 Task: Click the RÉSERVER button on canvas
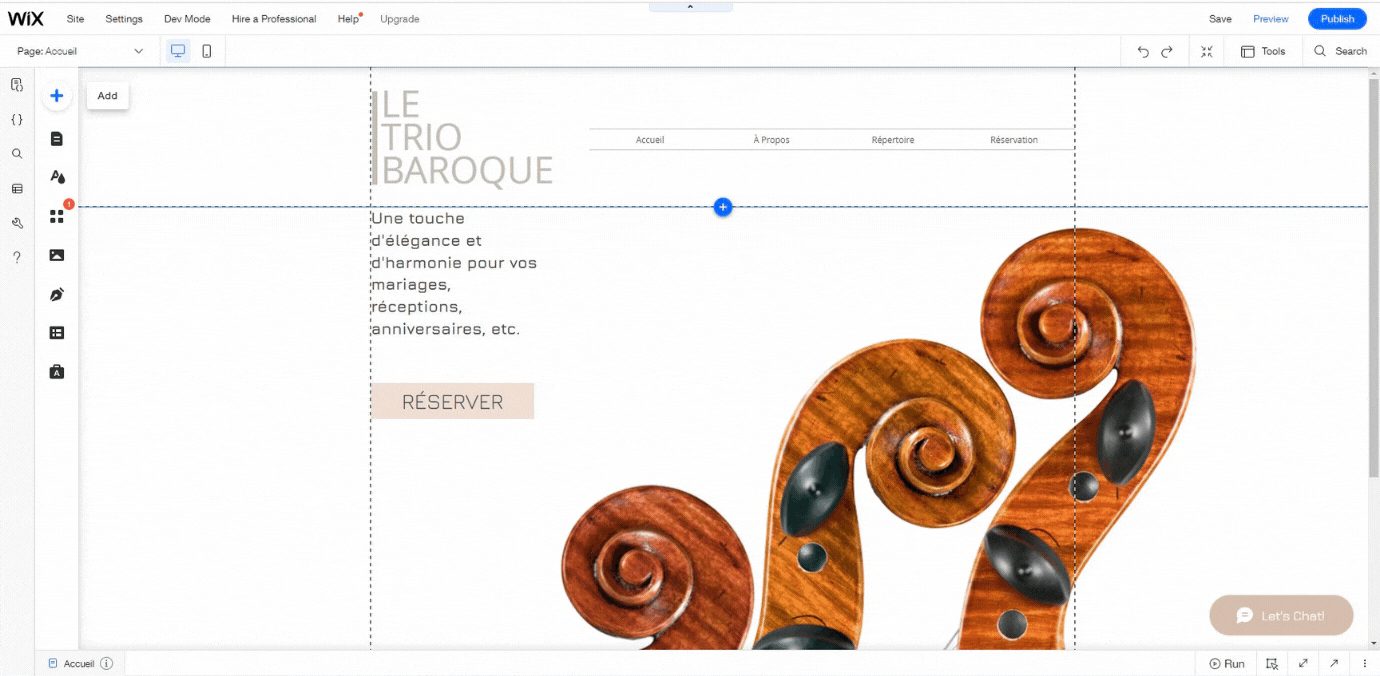[452, 401]
